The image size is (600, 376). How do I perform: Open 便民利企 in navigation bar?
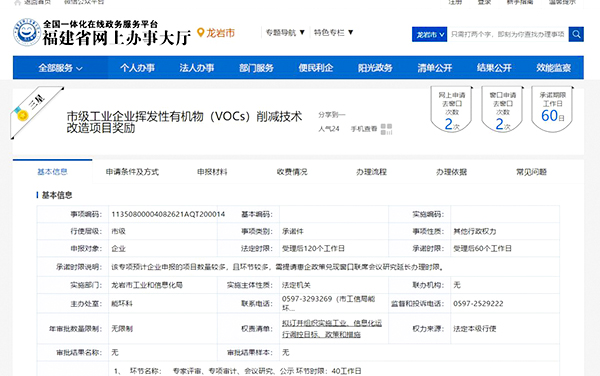pos(316,68)
